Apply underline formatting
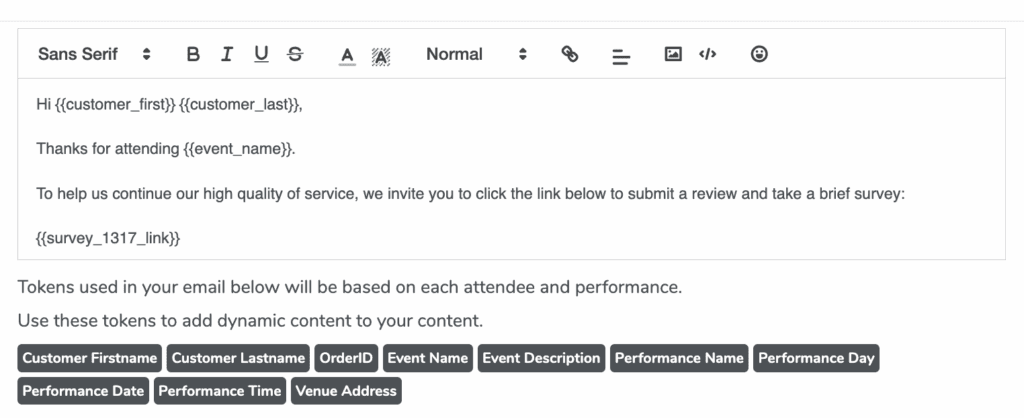 pos(261,55)
